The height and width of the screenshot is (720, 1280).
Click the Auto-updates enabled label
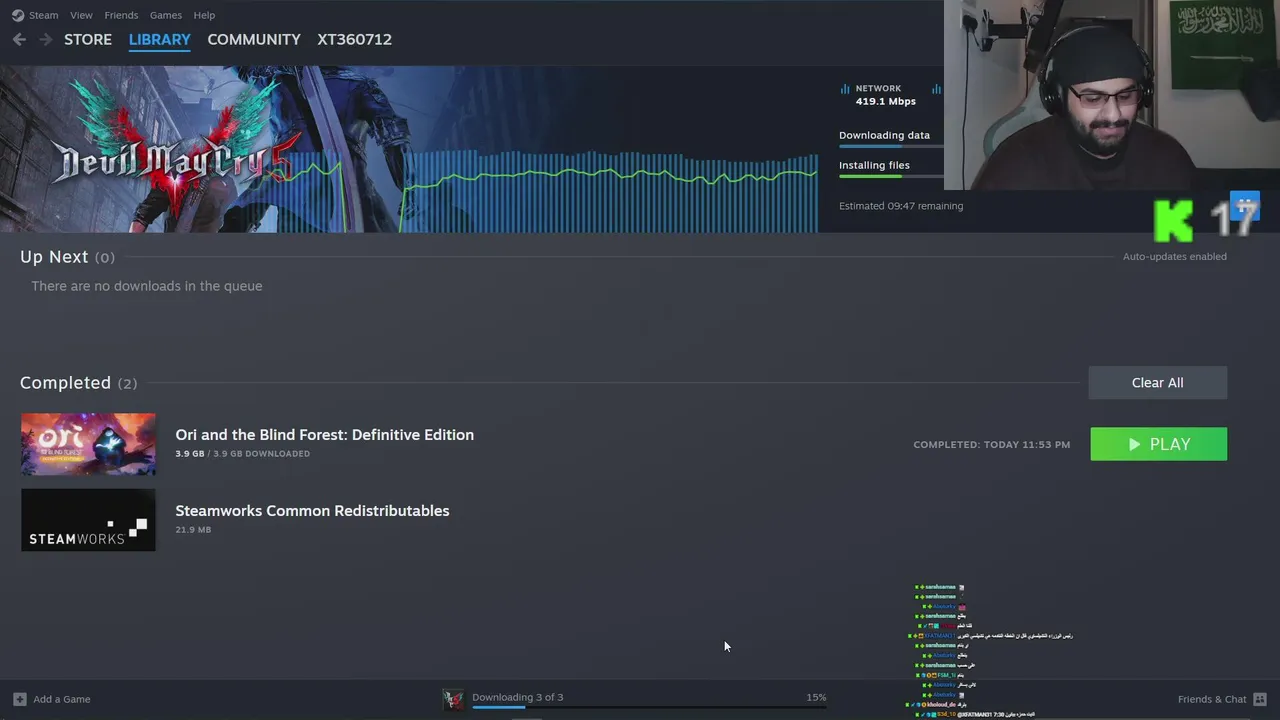tap(1174, 256)
